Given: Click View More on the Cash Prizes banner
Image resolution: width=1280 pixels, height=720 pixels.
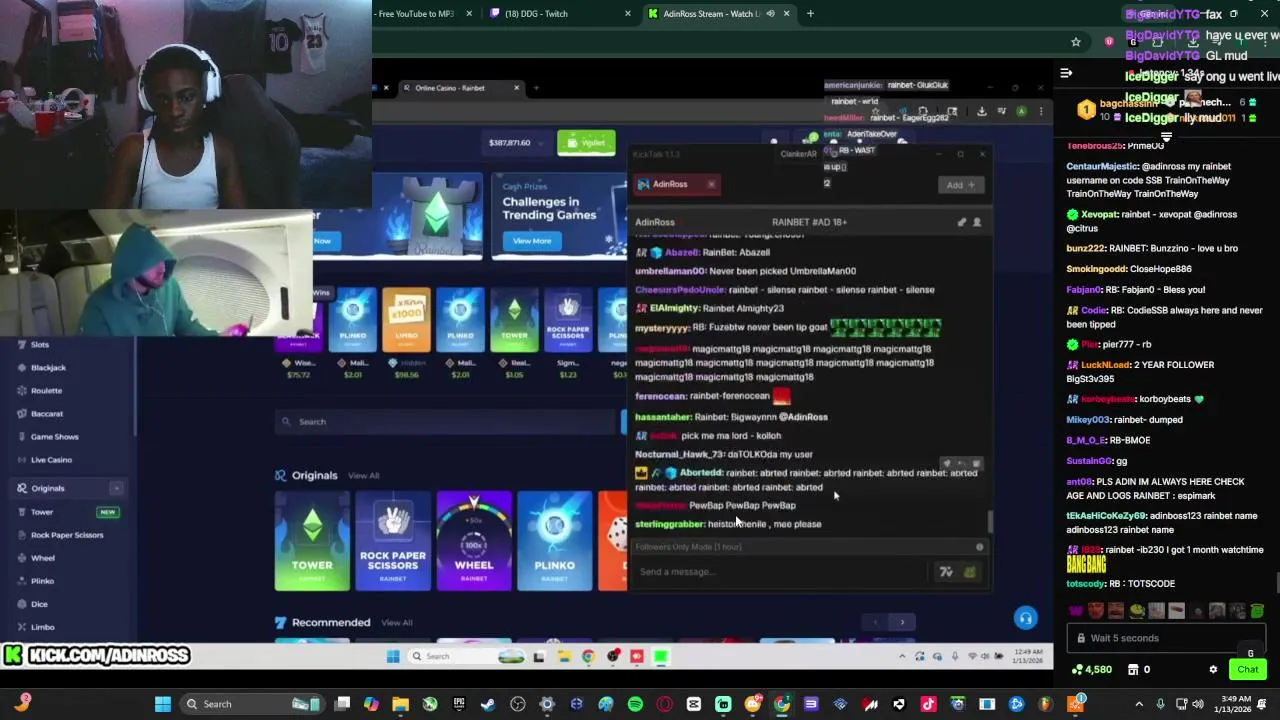Looking at the screenshot, I should pyautogui.click(x=532, y=240).
